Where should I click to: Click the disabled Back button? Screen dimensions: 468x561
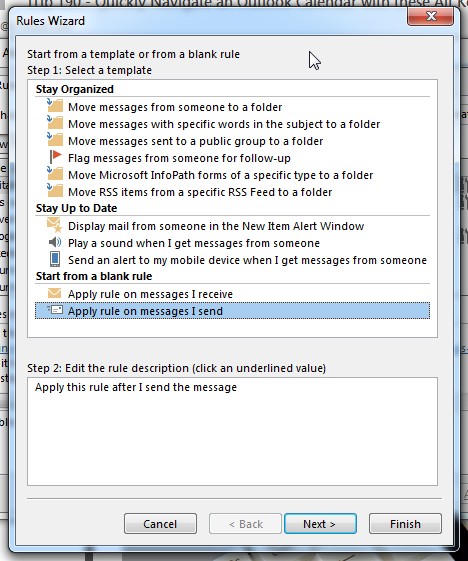245,524
